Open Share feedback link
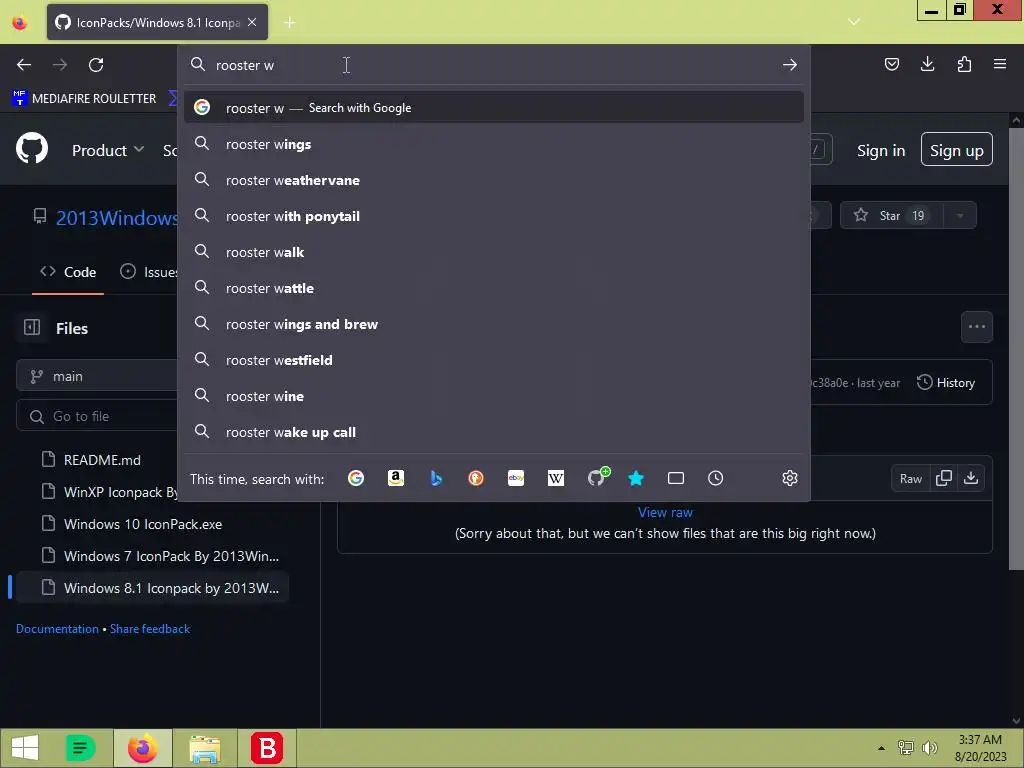Viewport: 1024px width, 768px height. [150, 629]
